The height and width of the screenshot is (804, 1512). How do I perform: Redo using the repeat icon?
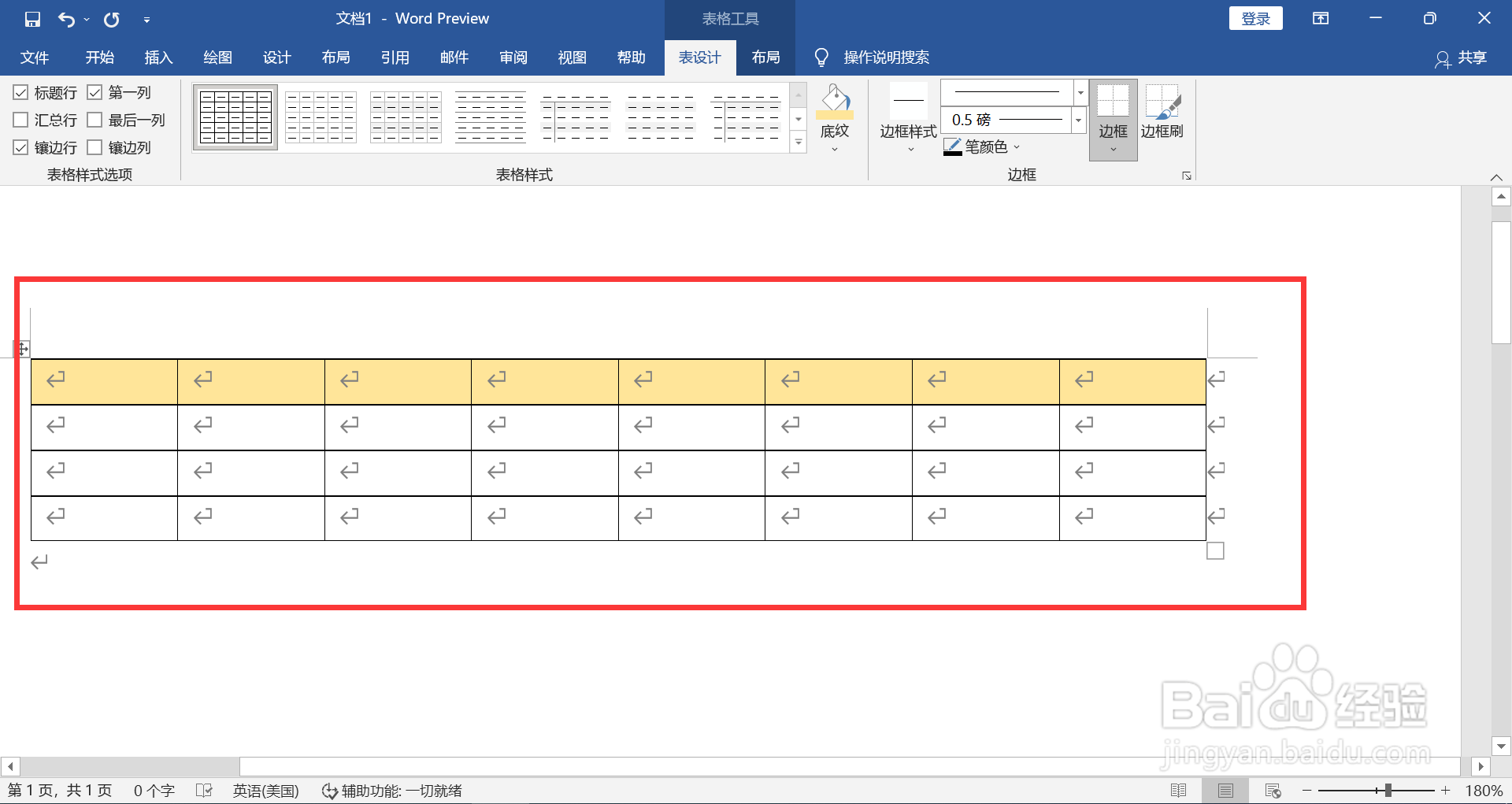111,18
